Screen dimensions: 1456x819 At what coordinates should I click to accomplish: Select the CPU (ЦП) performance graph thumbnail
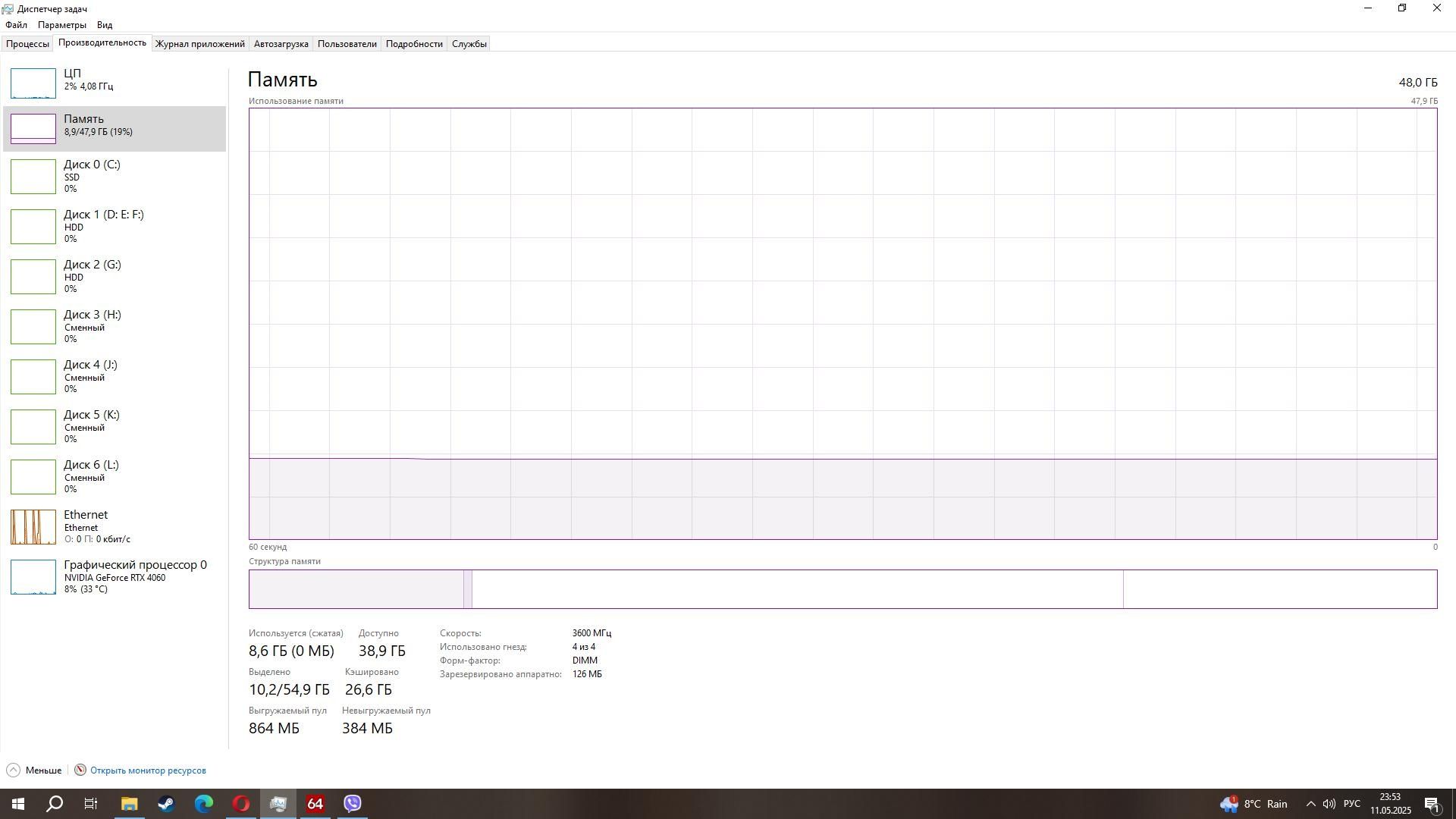33,83
